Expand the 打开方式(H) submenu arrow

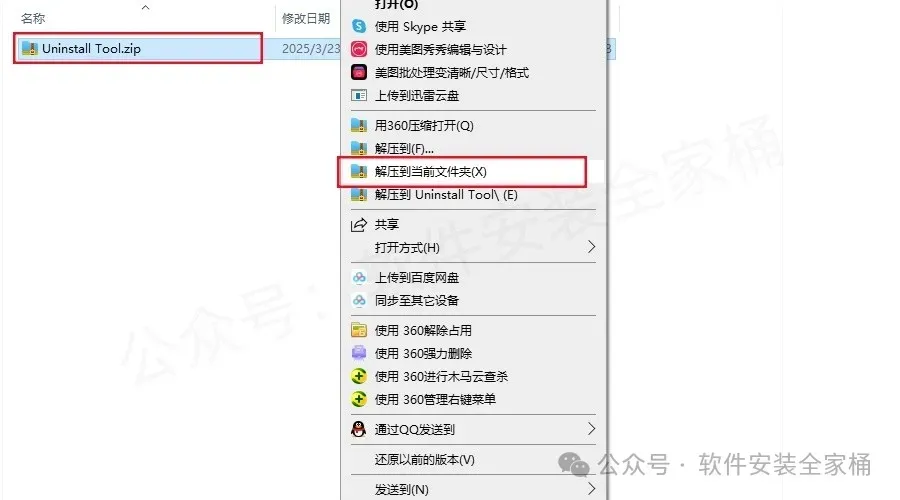coord(591,247)
